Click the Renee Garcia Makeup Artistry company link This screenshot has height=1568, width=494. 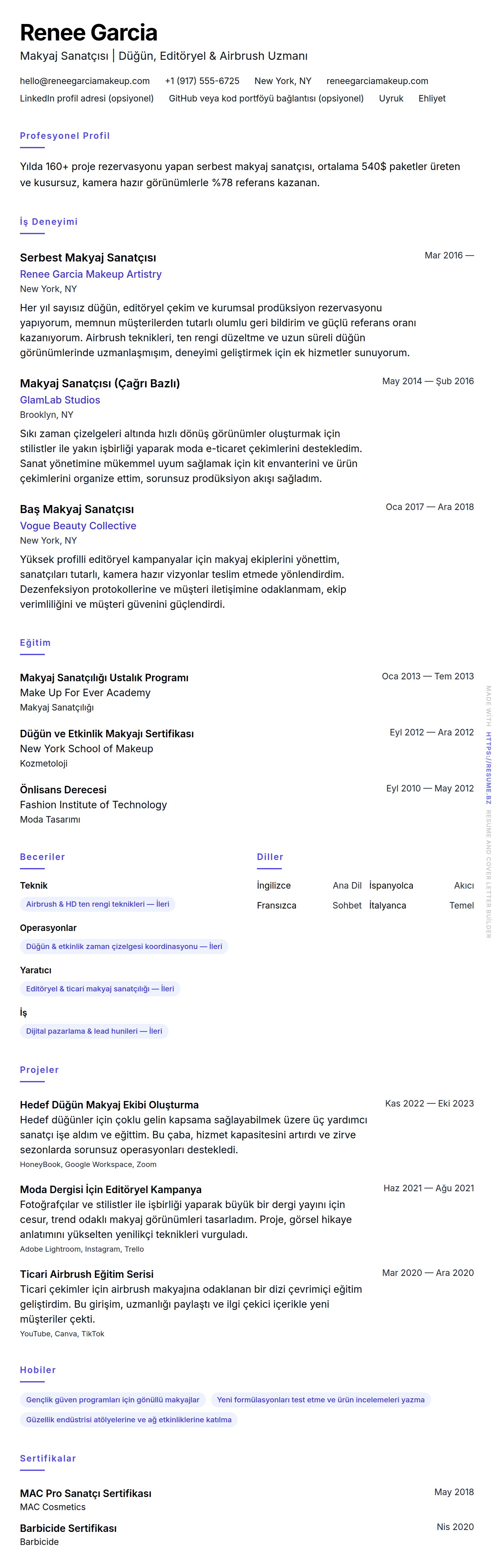pyautogui.click(x=91, y=274)
